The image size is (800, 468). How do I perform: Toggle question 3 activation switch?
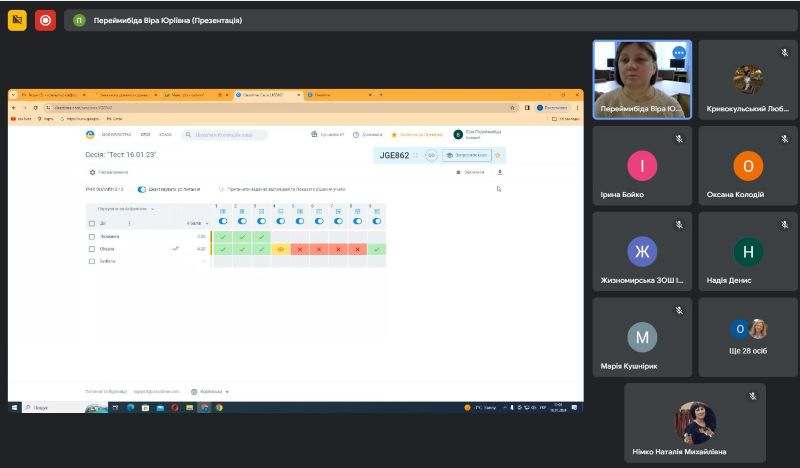click(x=261, y=221)
